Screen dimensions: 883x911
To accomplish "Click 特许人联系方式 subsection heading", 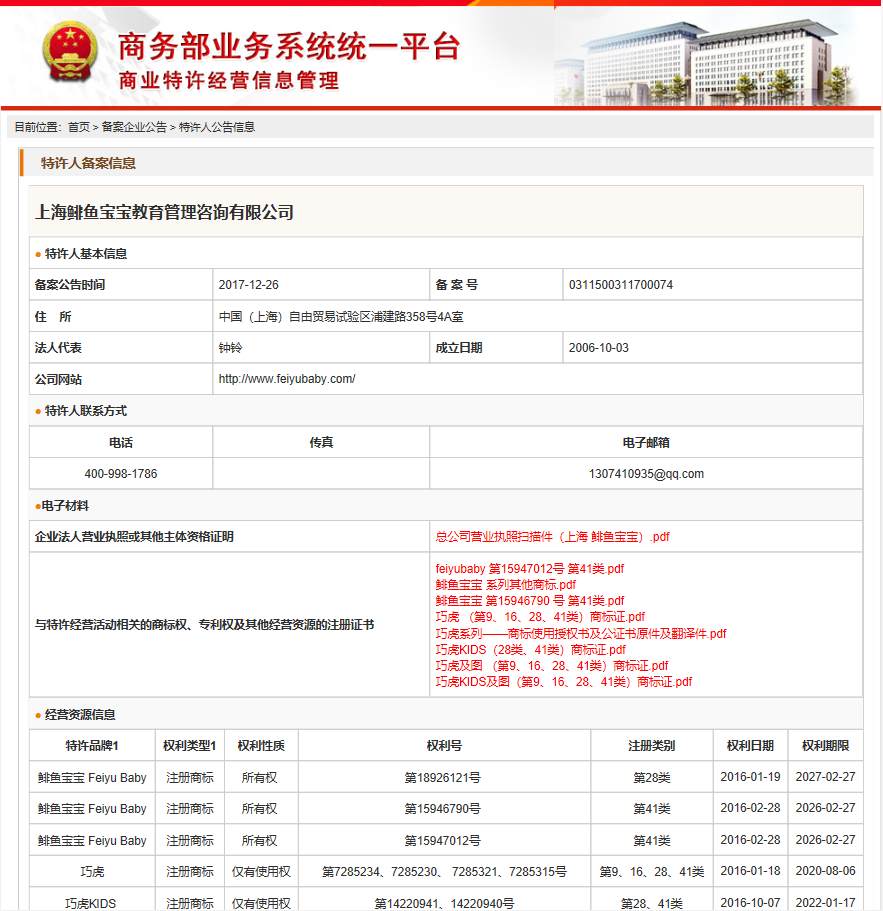I will tap(85, 411).
